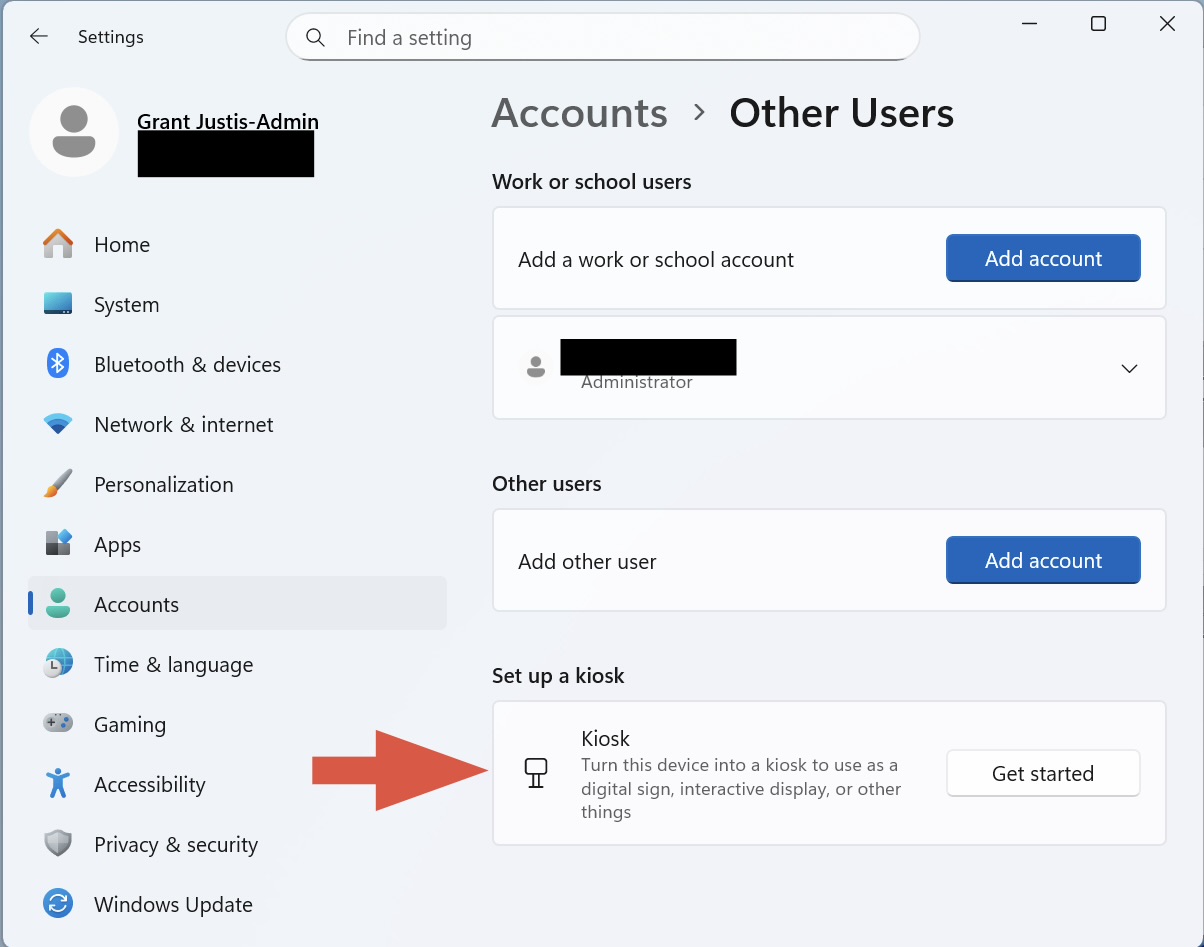Close the Settings window

pyautogui.click(x=1167, y=24)
